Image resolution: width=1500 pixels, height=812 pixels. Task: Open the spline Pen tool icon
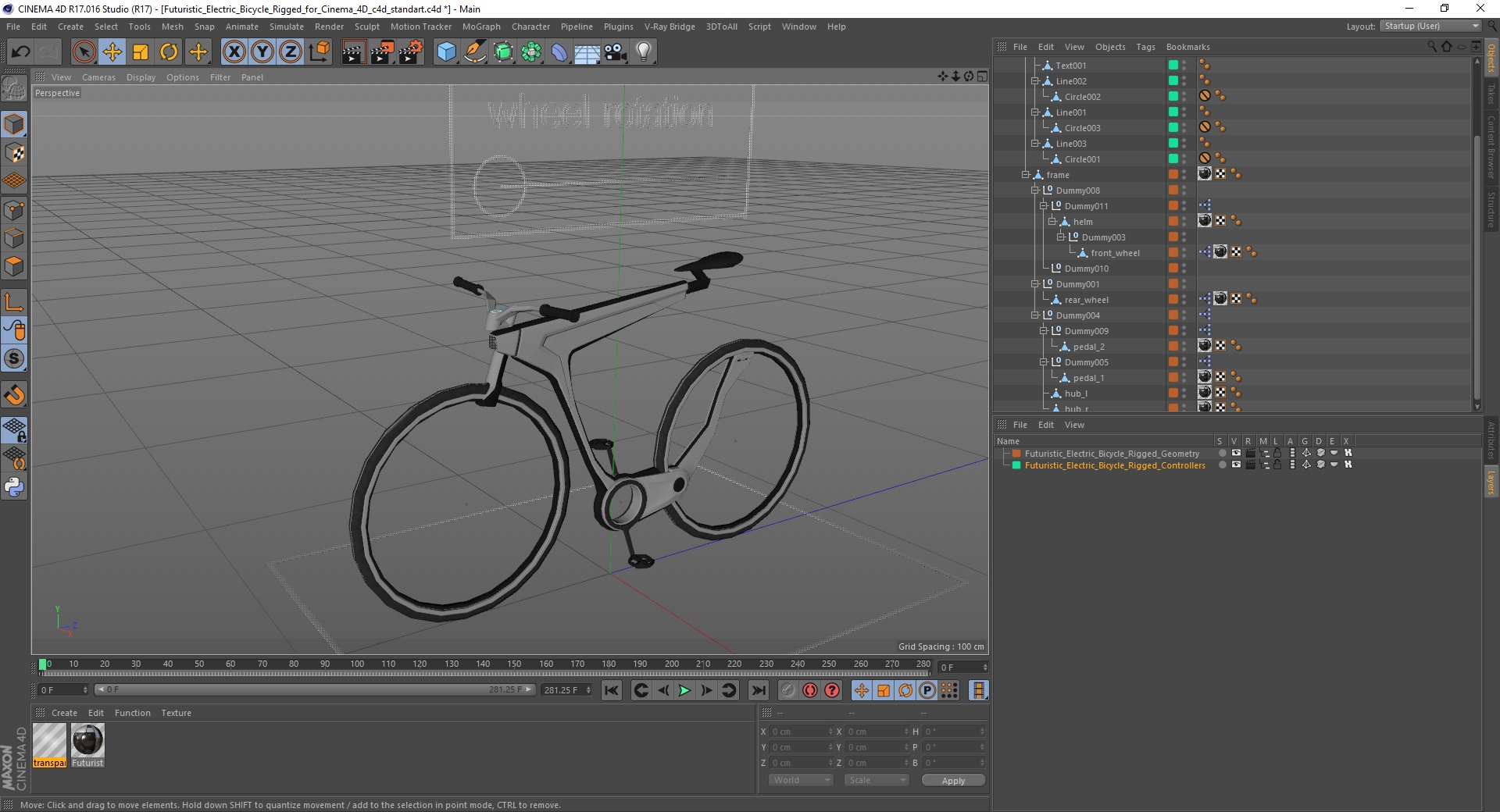[x=474, y=52]
